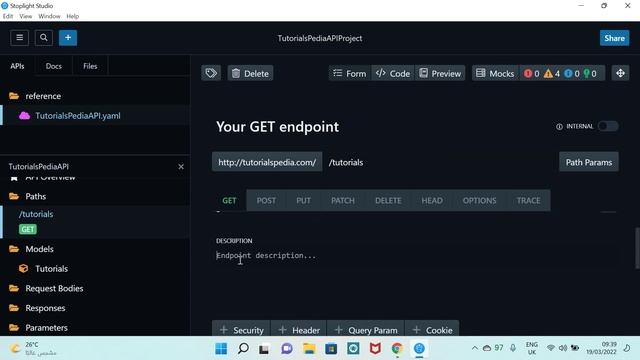Click the INTERNAL info icon
Viewport: 640px width, 360px height.
click(559, 127)
